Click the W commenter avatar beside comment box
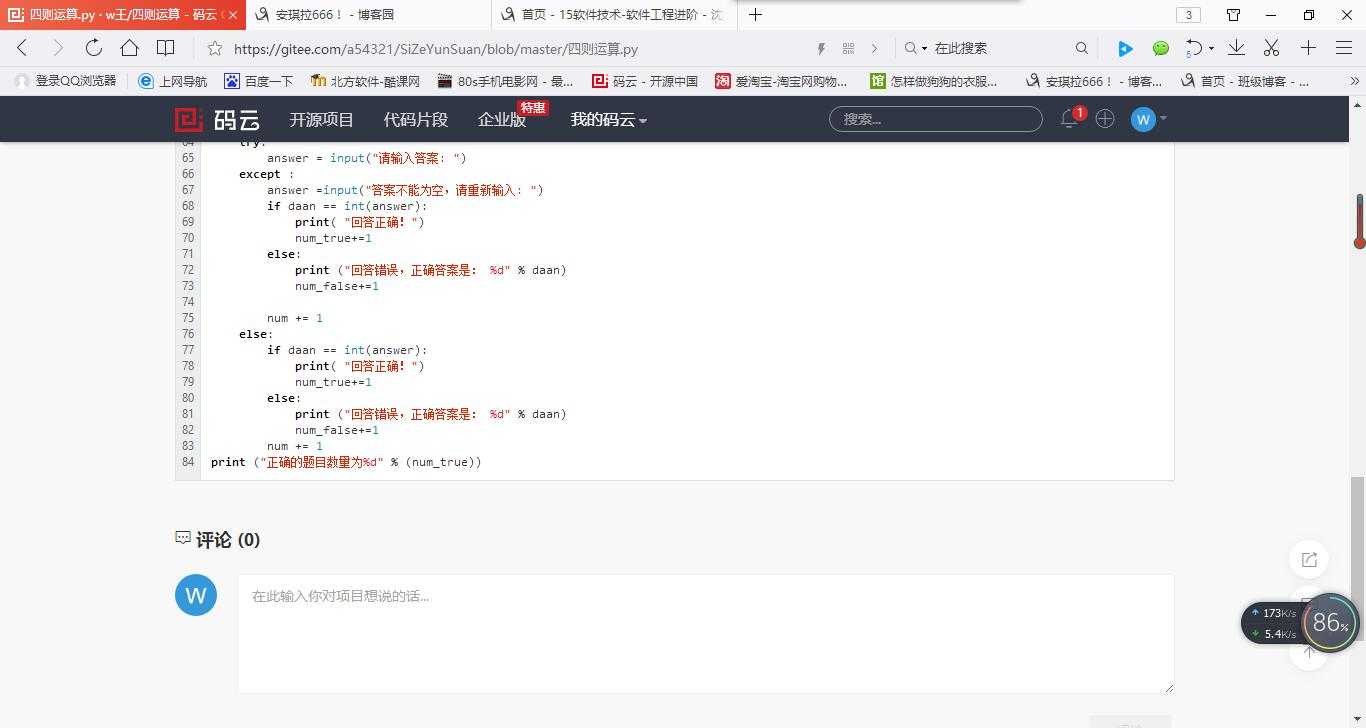 point(196,595)
